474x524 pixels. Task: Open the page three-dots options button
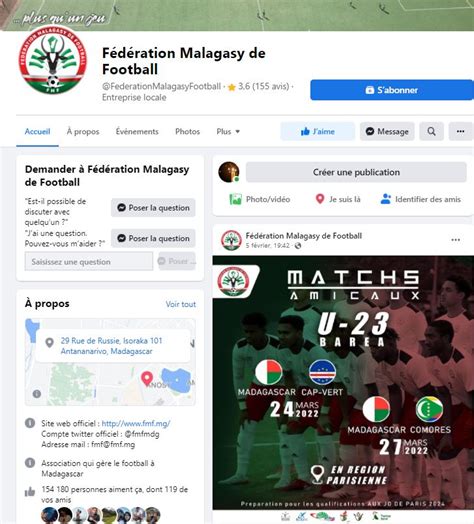tap(461, 131)
